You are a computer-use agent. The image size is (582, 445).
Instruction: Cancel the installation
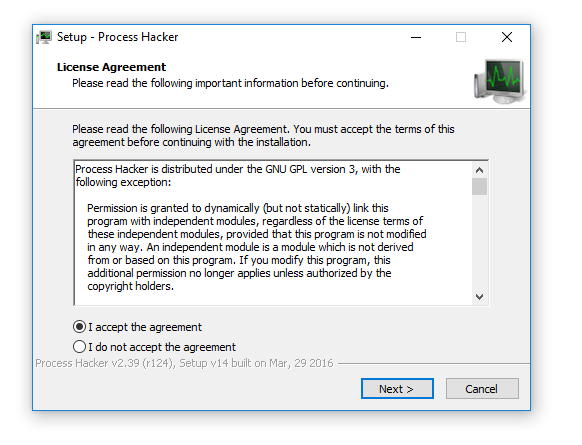(482, 389)
